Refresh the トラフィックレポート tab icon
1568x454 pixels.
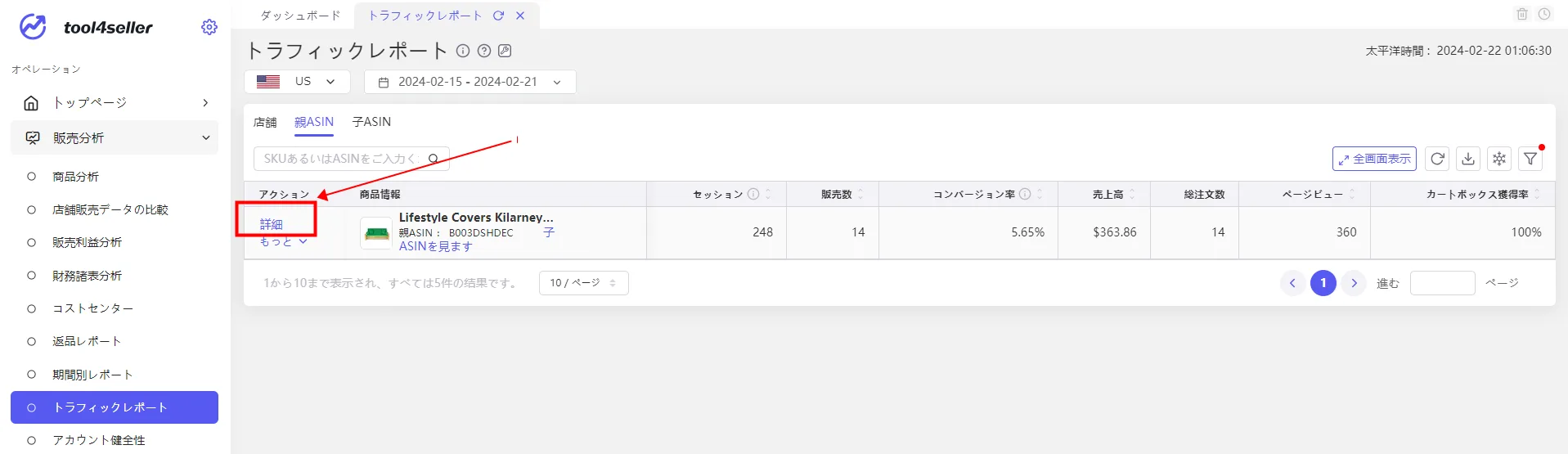(x=498, y=16)
